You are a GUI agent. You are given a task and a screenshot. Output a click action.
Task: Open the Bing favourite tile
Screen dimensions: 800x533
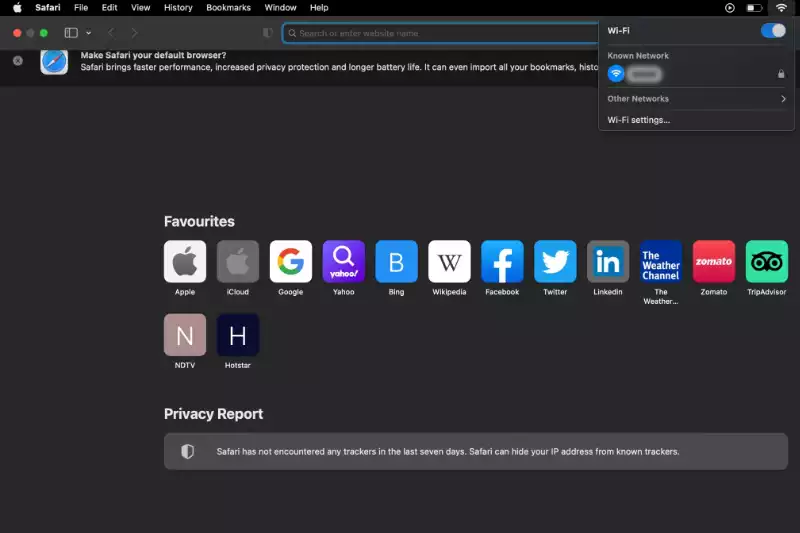click(396, 261)
